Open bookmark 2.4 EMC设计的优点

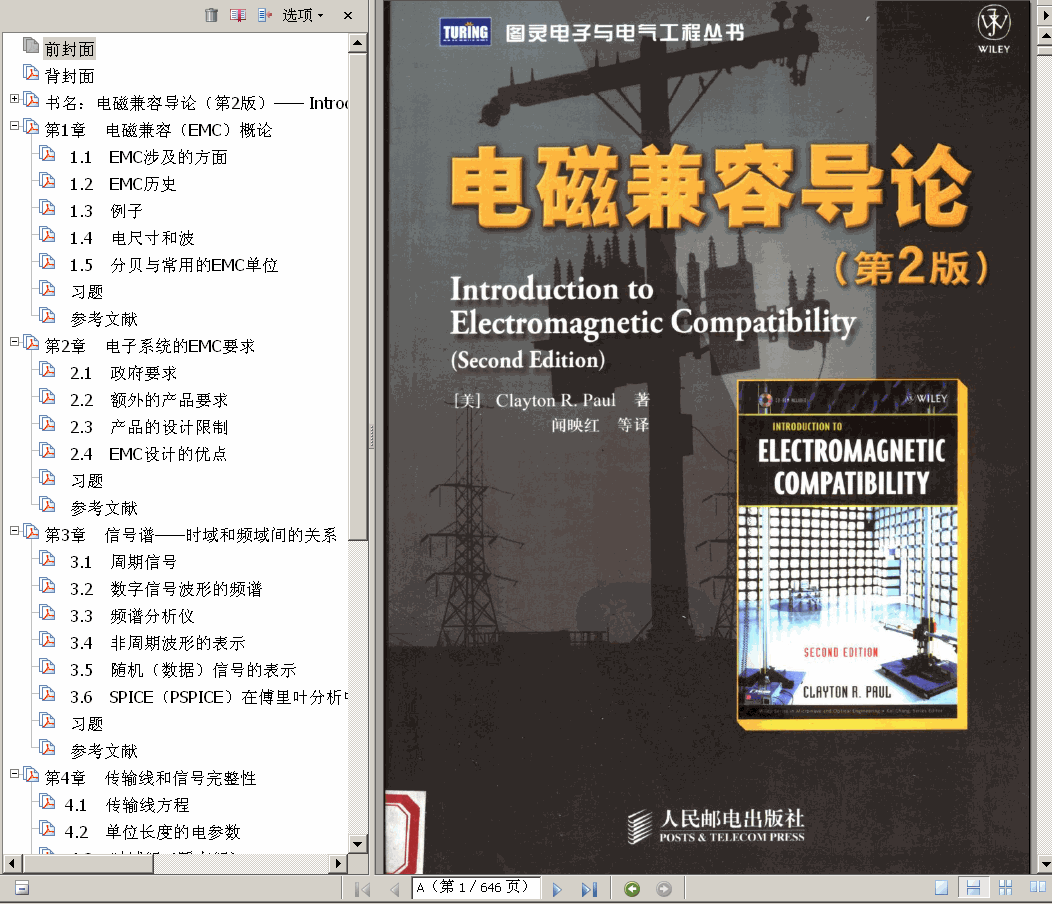156,454
